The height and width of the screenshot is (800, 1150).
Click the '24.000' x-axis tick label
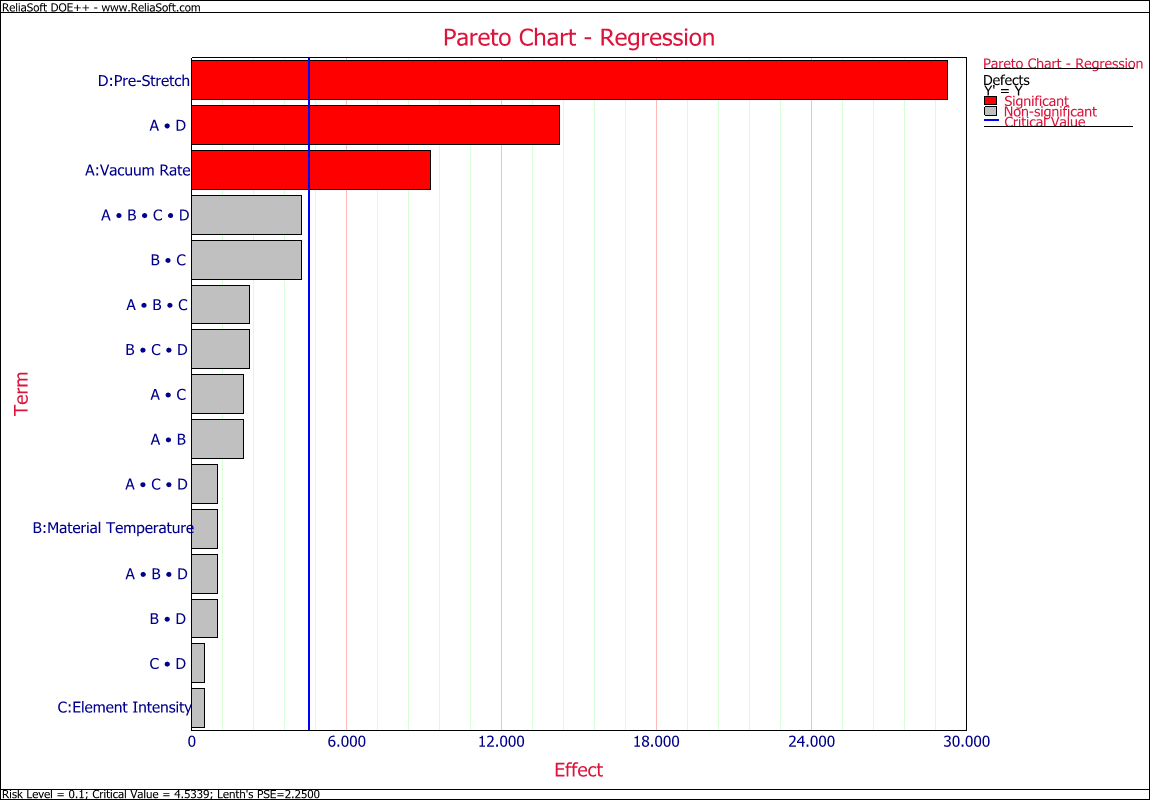coord(812,741)
